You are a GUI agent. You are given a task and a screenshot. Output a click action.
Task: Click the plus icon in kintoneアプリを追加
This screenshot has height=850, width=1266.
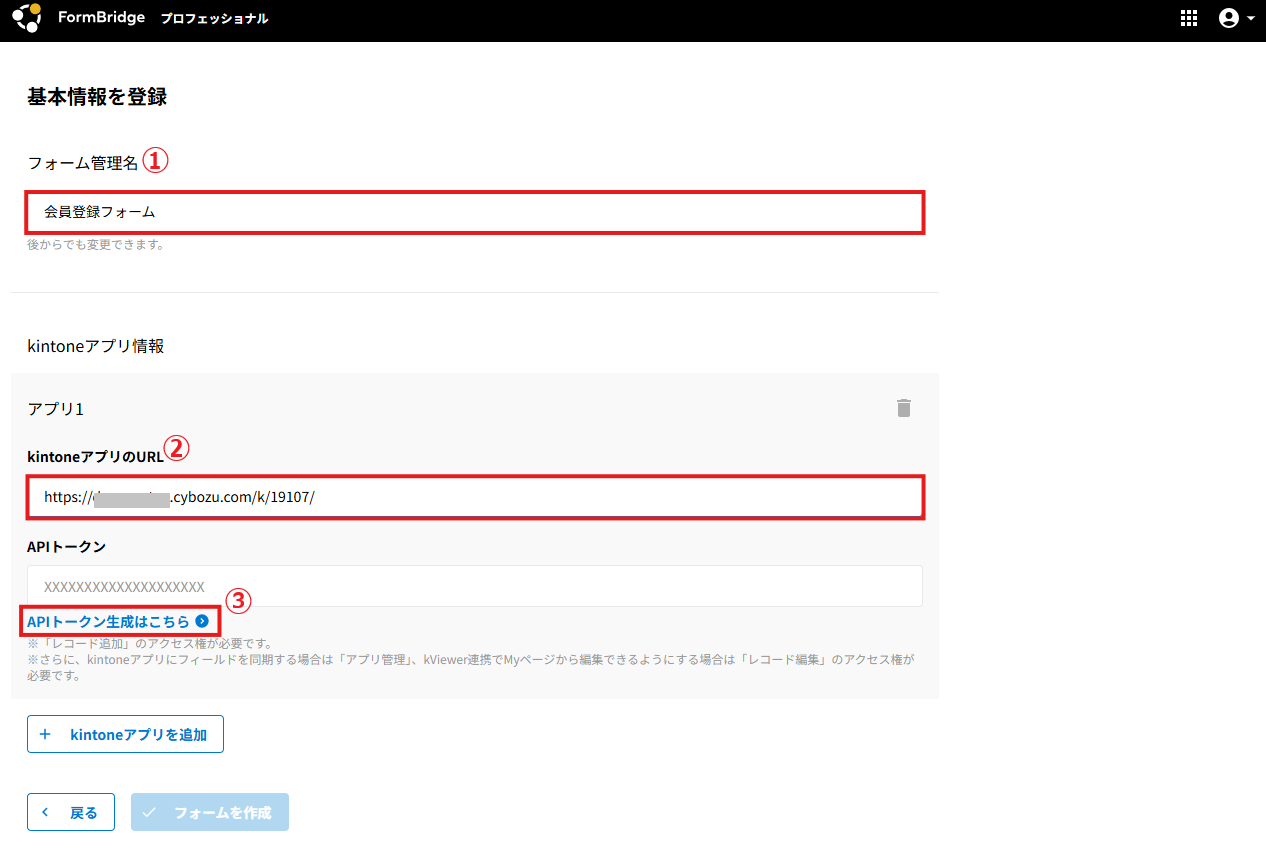tap(45, 734)
